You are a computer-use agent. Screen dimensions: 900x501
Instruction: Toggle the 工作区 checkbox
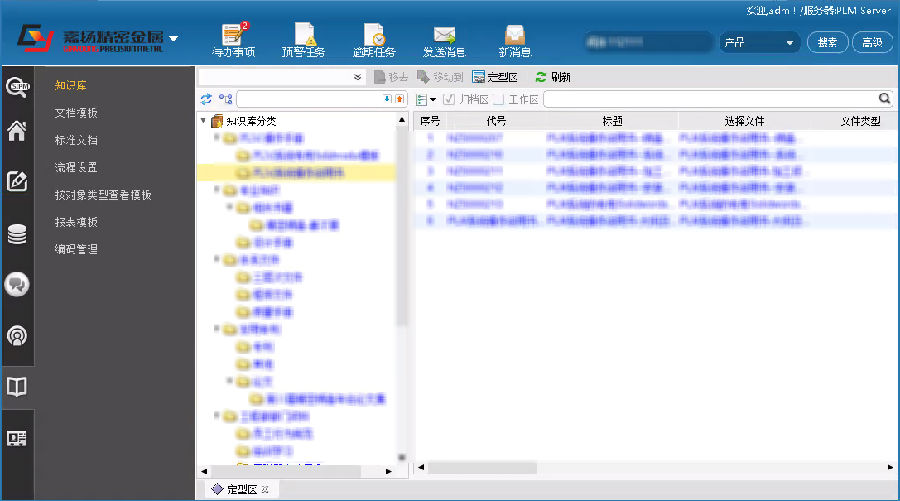pyautogui.click(x=499, y=99)
